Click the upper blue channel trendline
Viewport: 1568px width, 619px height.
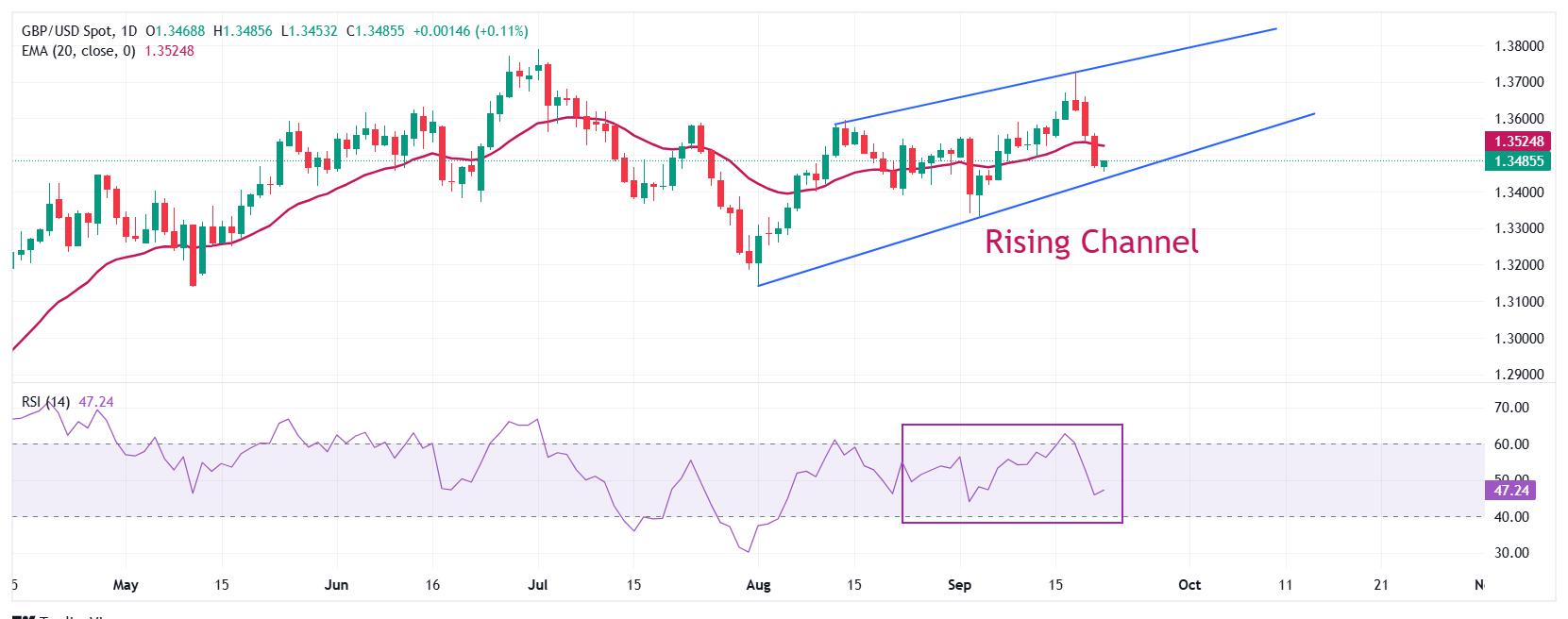tap(1055, 76)
